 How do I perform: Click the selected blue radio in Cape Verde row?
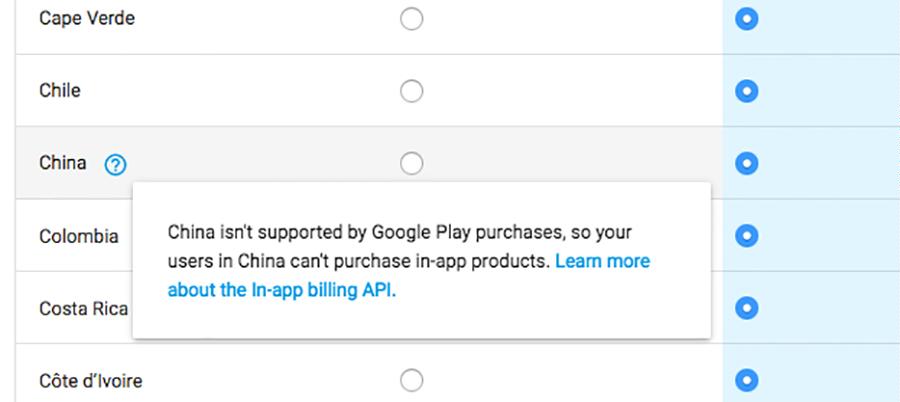click(747, 19)
